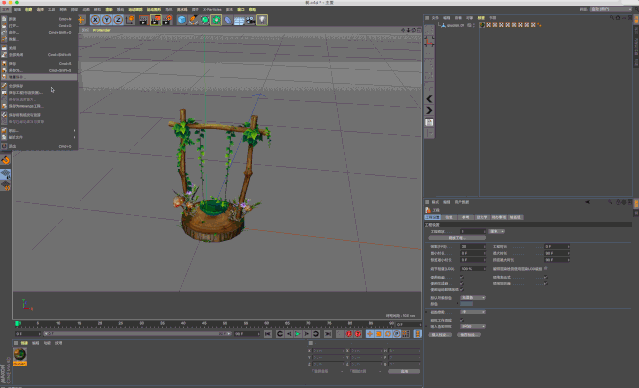The width and height of the screenshot is (639, 388).
Task: Click the Load Preset button
Action: point(440,335)
